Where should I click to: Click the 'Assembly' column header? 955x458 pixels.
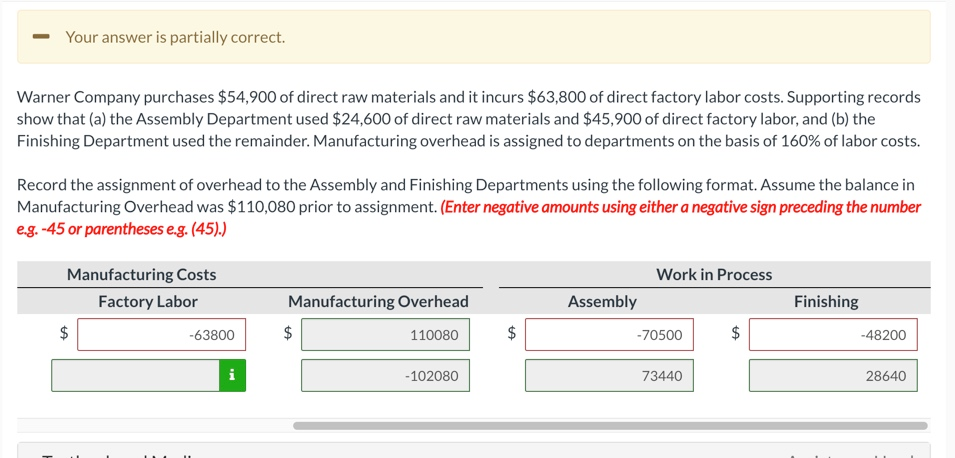tap(602, 301)
